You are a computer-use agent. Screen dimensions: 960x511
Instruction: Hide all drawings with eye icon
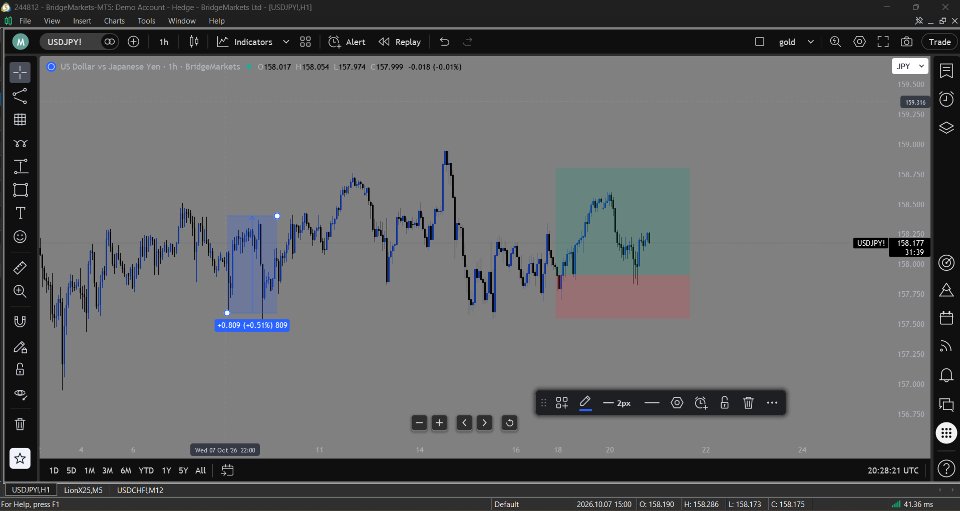[x=20, y=394]
